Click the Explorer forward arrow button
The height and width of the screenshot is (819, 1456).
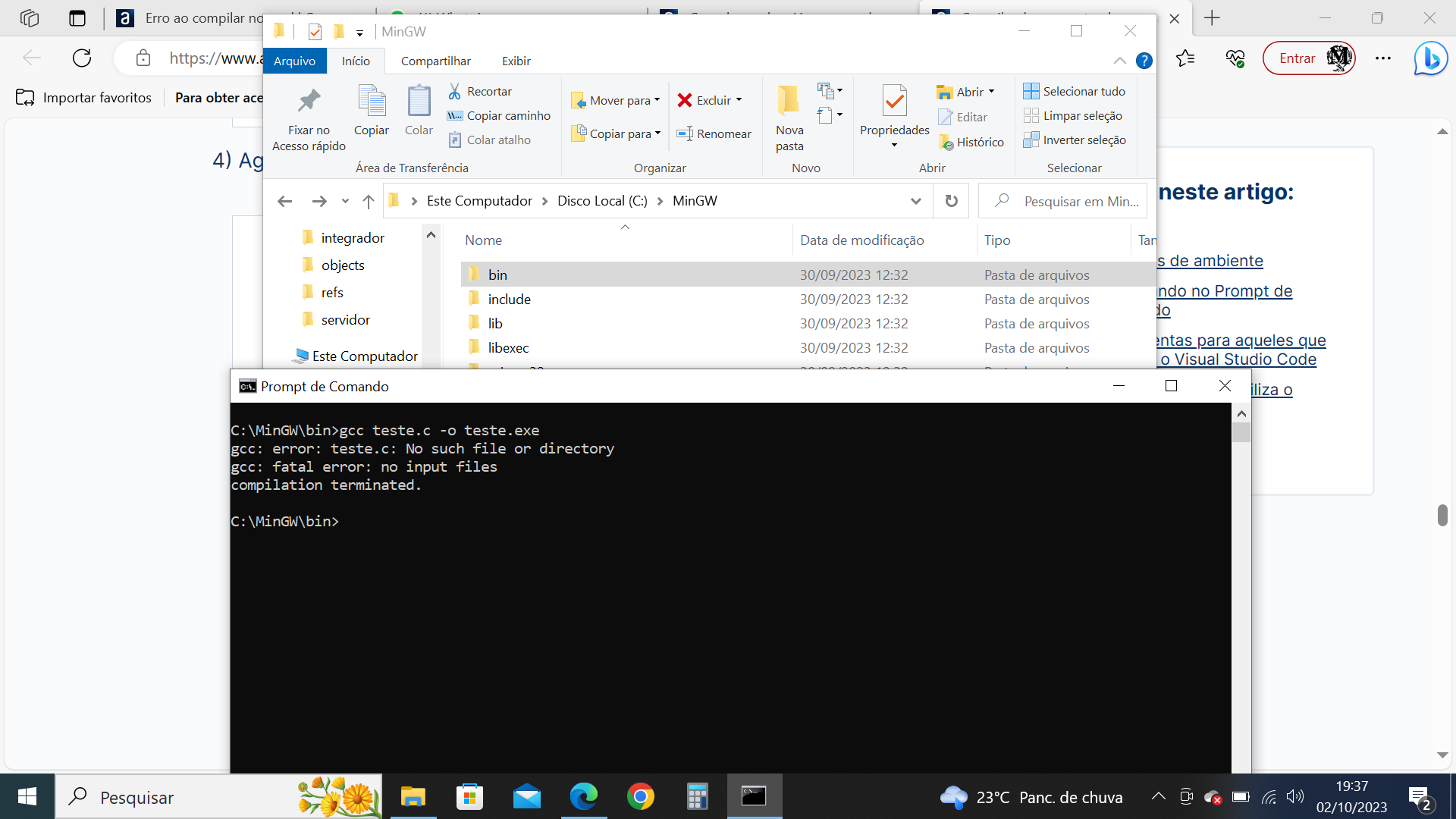[x=319, y=201]
